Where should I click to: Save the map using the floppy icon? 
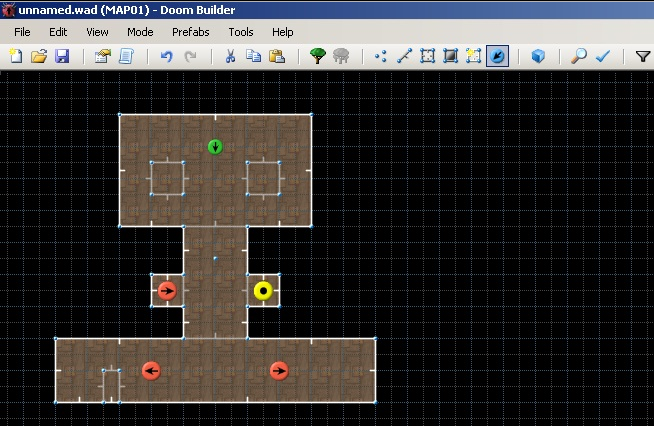coord(62,55)
